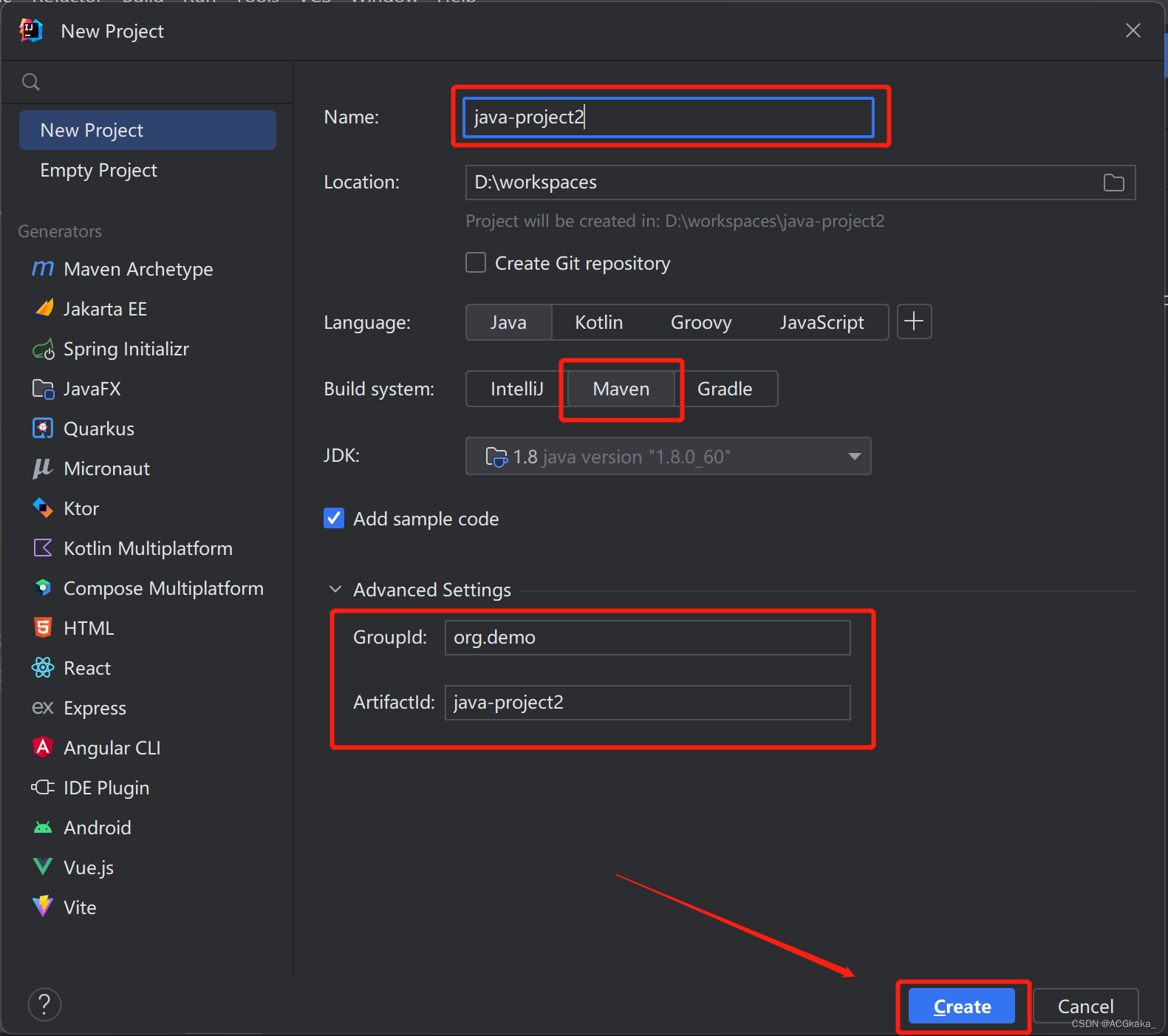Image resolution: width=1168 pixels, height=1036 pixels.
Task: Close the New Project dialog
Action: coord(1133,30)
